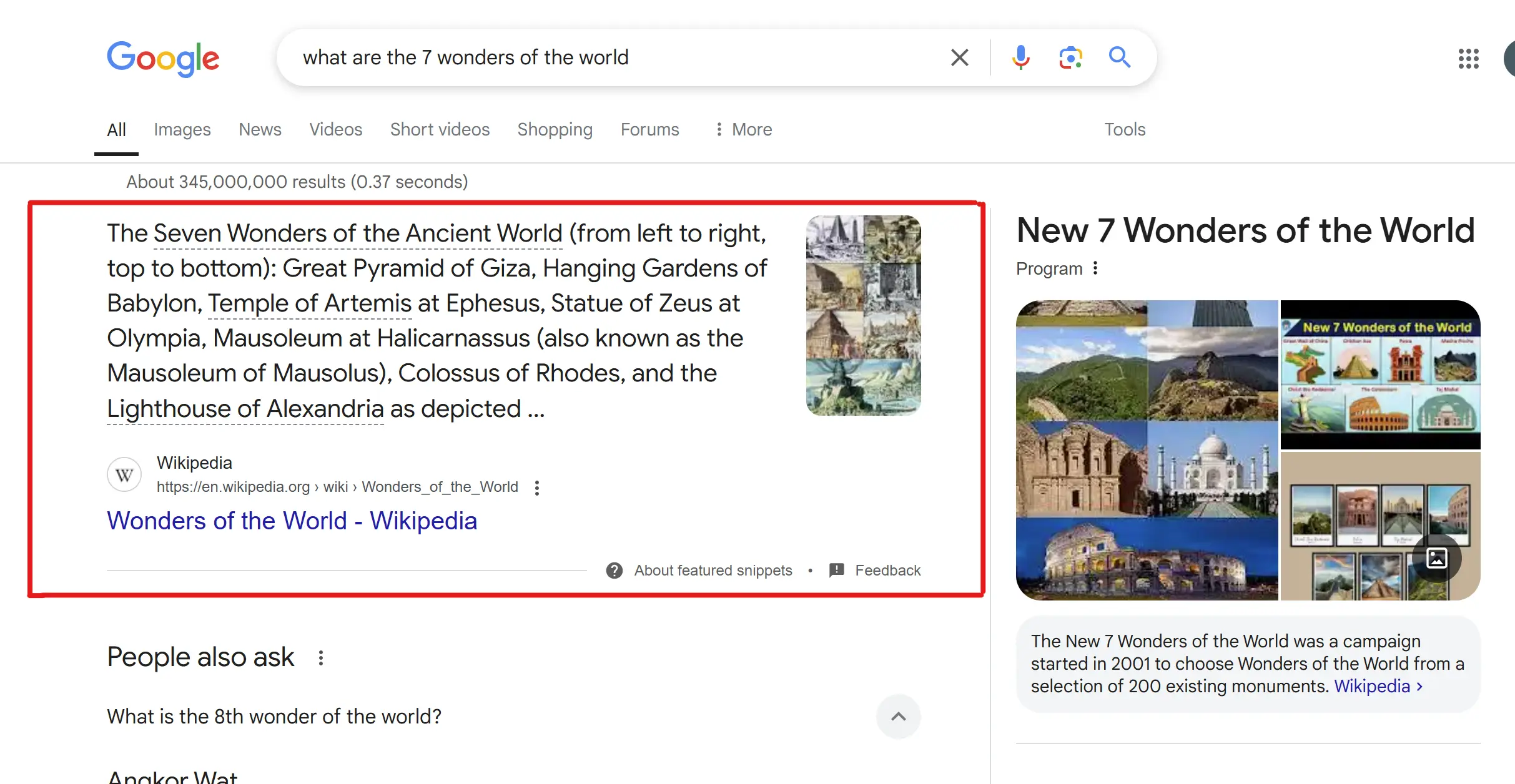The width and height of the screenshot is (1515, 784).
Task: Open the Tools options
Action: click(1125, 129)
